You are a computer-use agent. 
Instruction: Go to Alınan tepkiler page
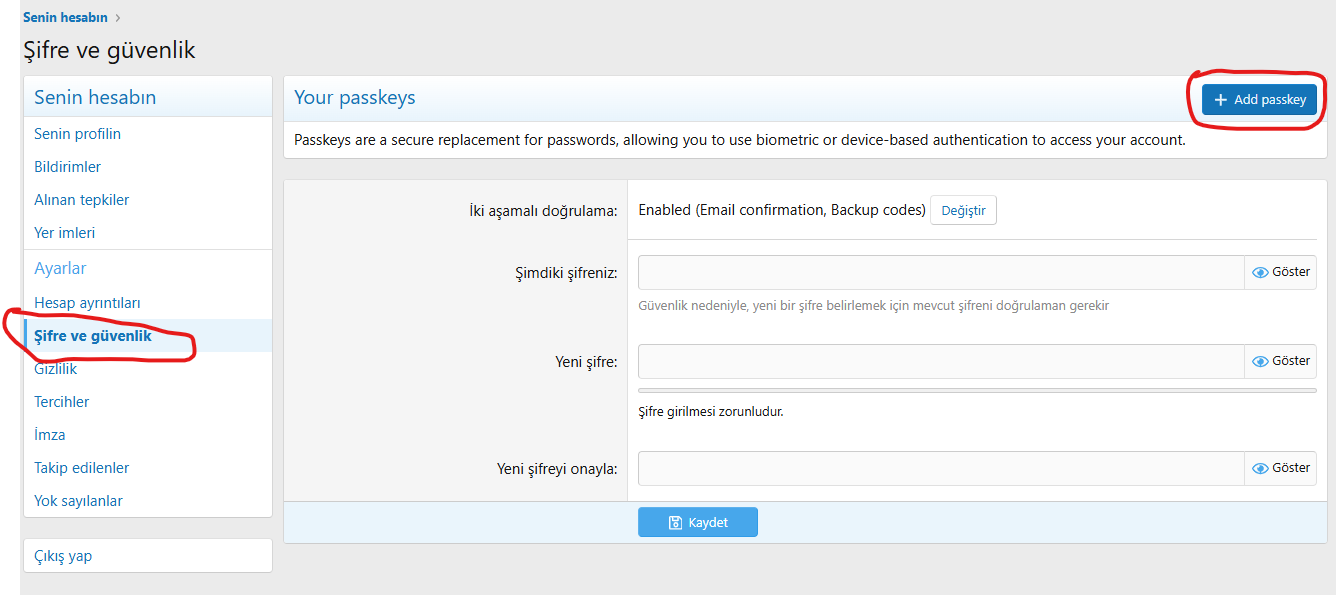[x=82, y=200]
